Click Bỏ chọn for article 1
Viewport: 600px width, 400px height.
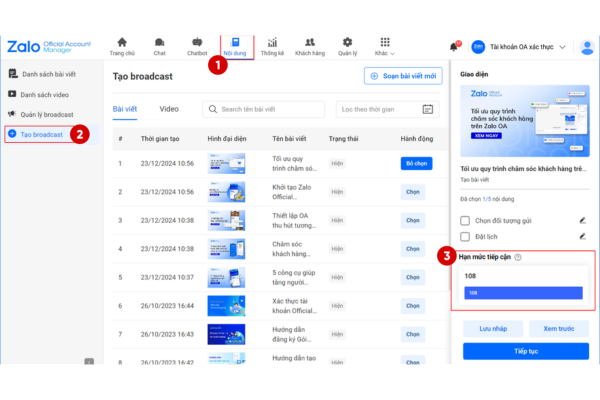(416, 163)
